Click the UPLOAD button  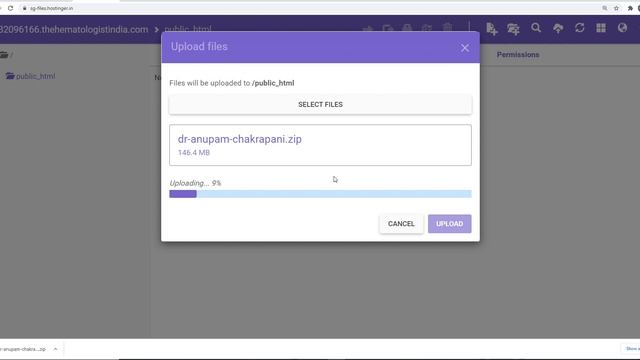(449, 224)
